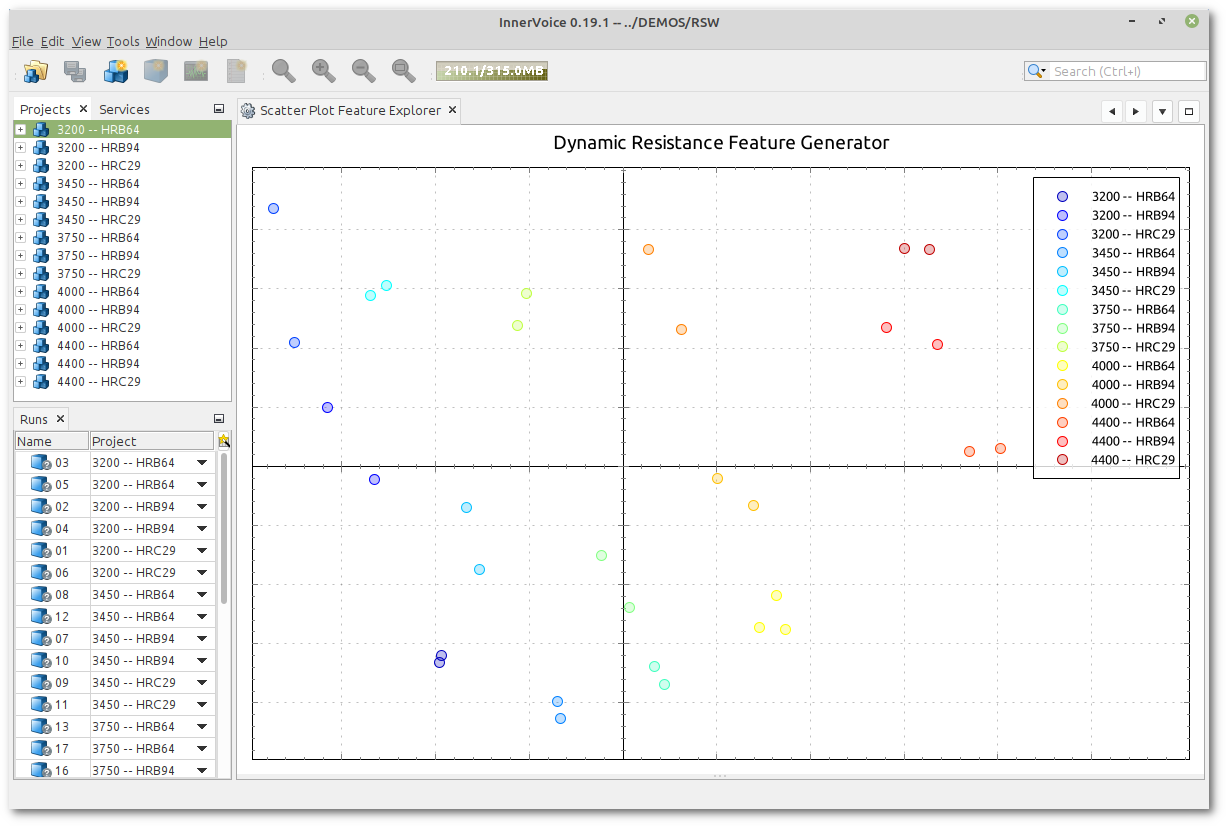Click the greyed waveform toolbar icon

(x=196, y=71)
